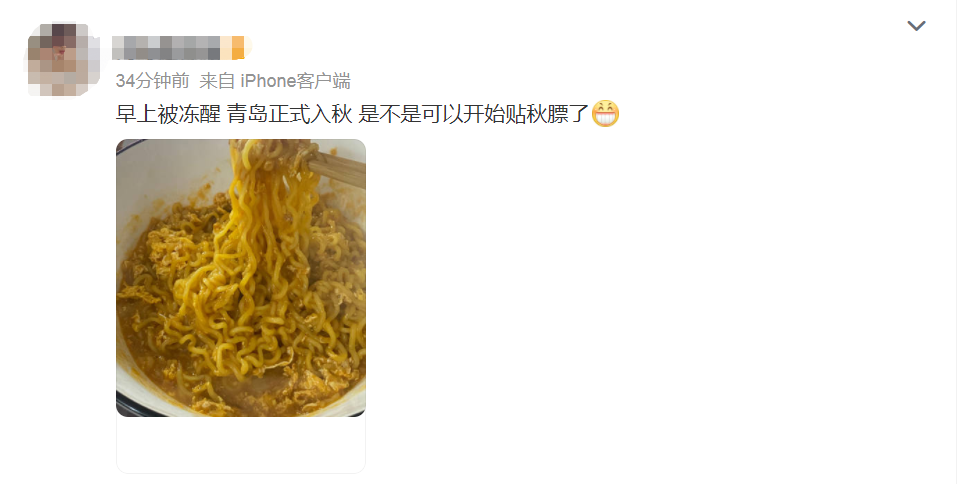Open the poster's blurred profile avatar
The height and width of the screenshot is (484, 957).
click(63, 60)
